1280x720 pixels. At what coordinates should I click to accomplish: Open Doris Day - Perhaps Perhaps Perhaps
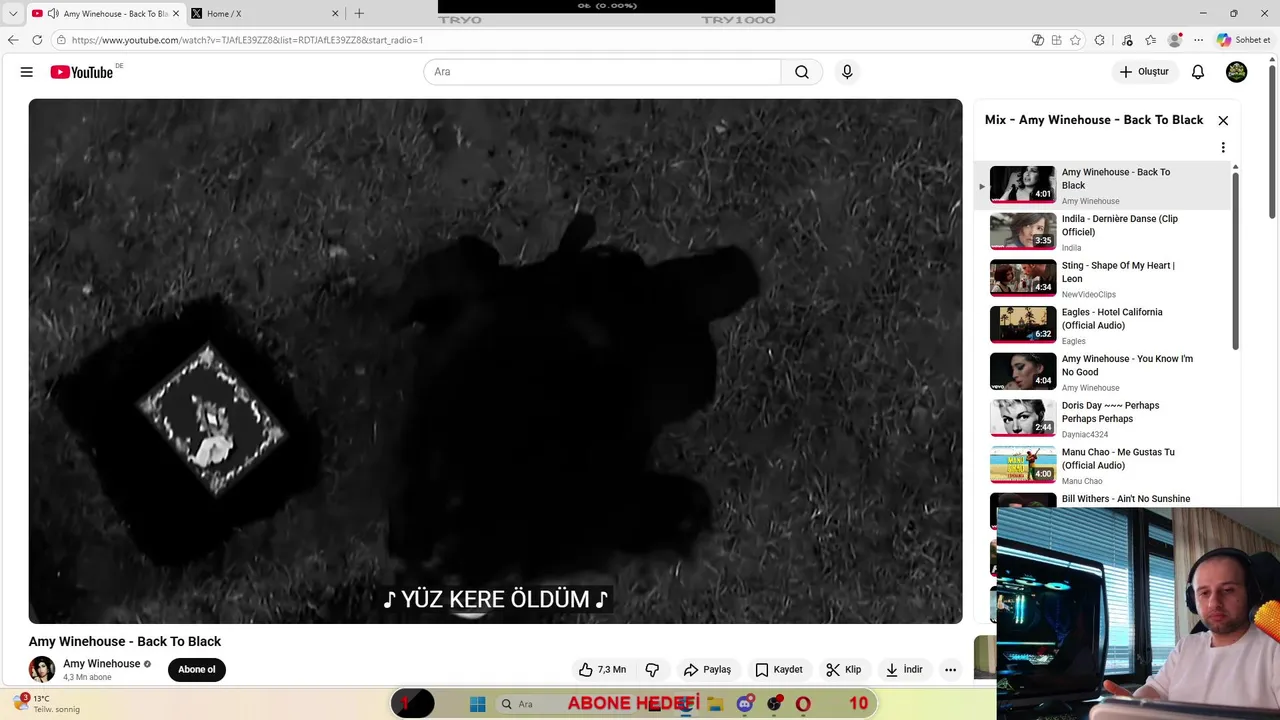coord(1104,418)
